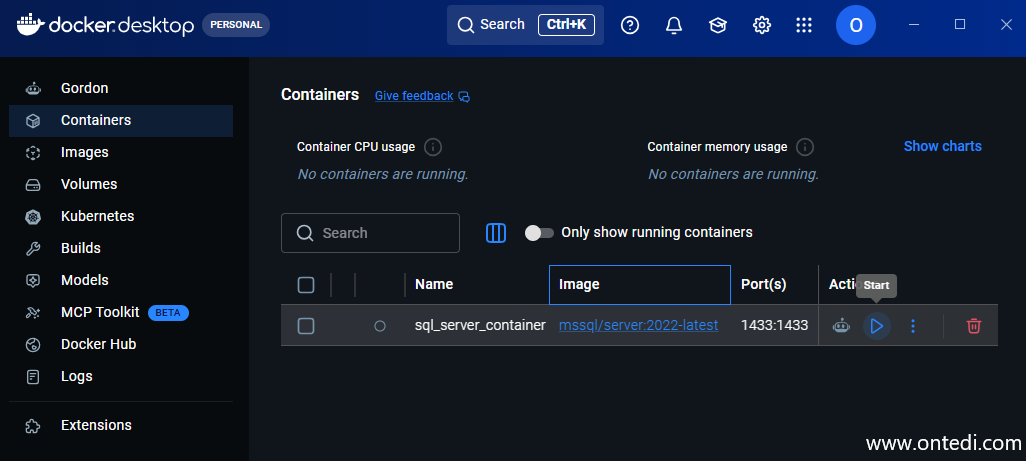
Task: Open the Builds section
Action: pos(121,248)
